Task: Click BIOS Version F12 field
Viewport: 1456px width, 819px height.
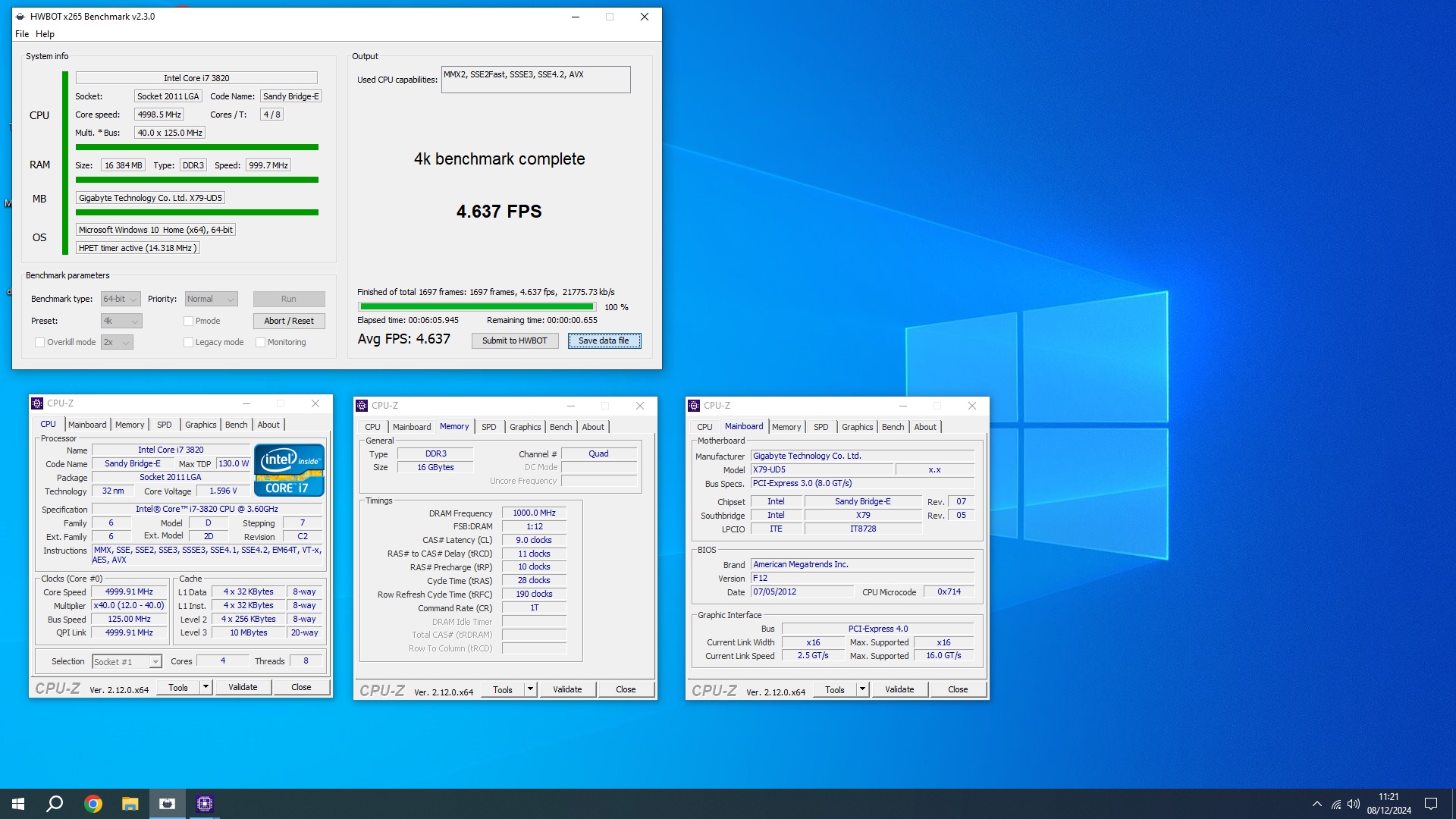Action: point(862,579)
